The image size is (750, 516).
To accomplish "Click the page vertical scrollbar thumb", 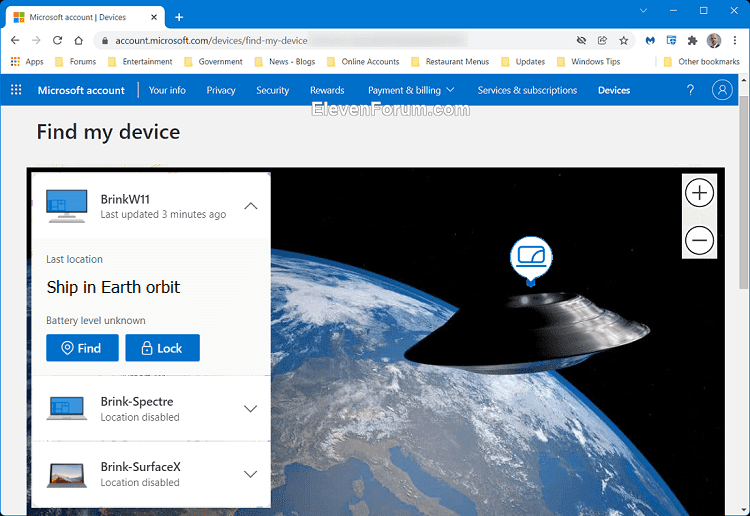I will tap(744, 192).
